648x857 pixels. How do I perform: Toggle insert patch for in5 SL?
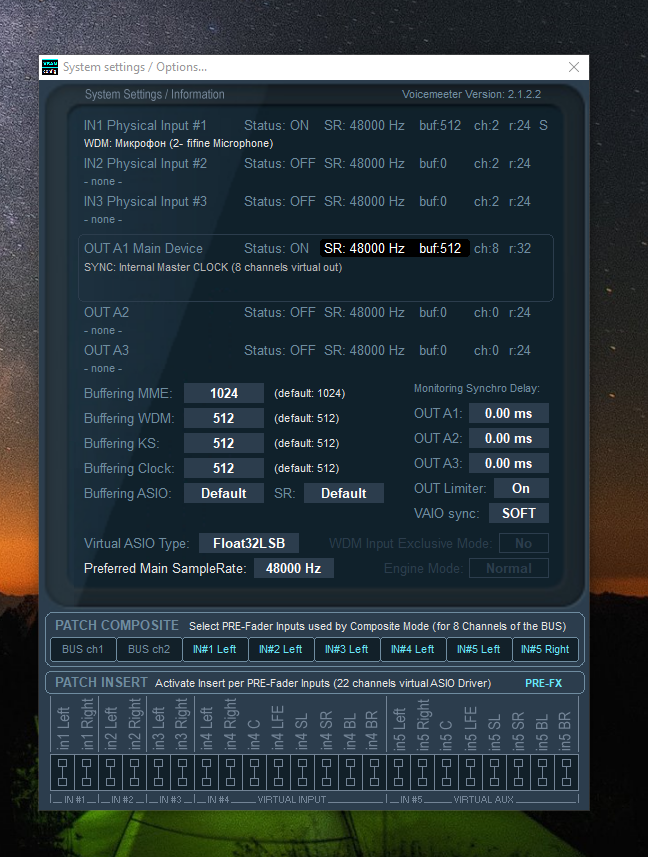(495, 772)
